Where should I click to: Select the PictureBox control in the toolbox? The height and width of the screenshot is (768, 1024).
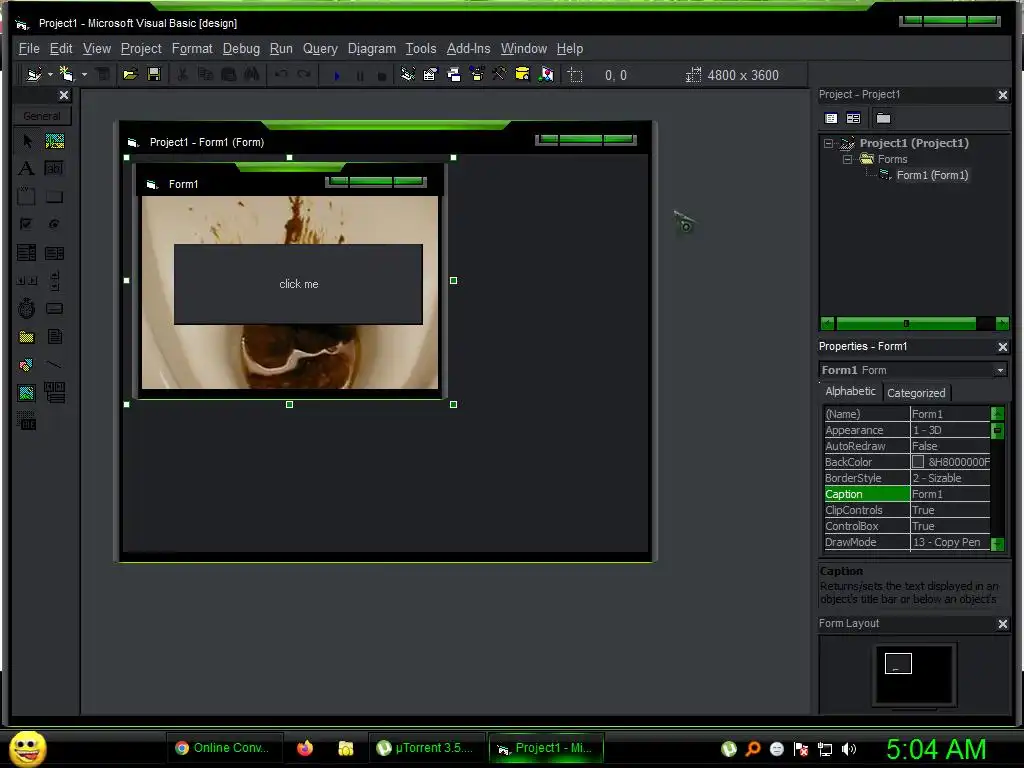(54, 141)
